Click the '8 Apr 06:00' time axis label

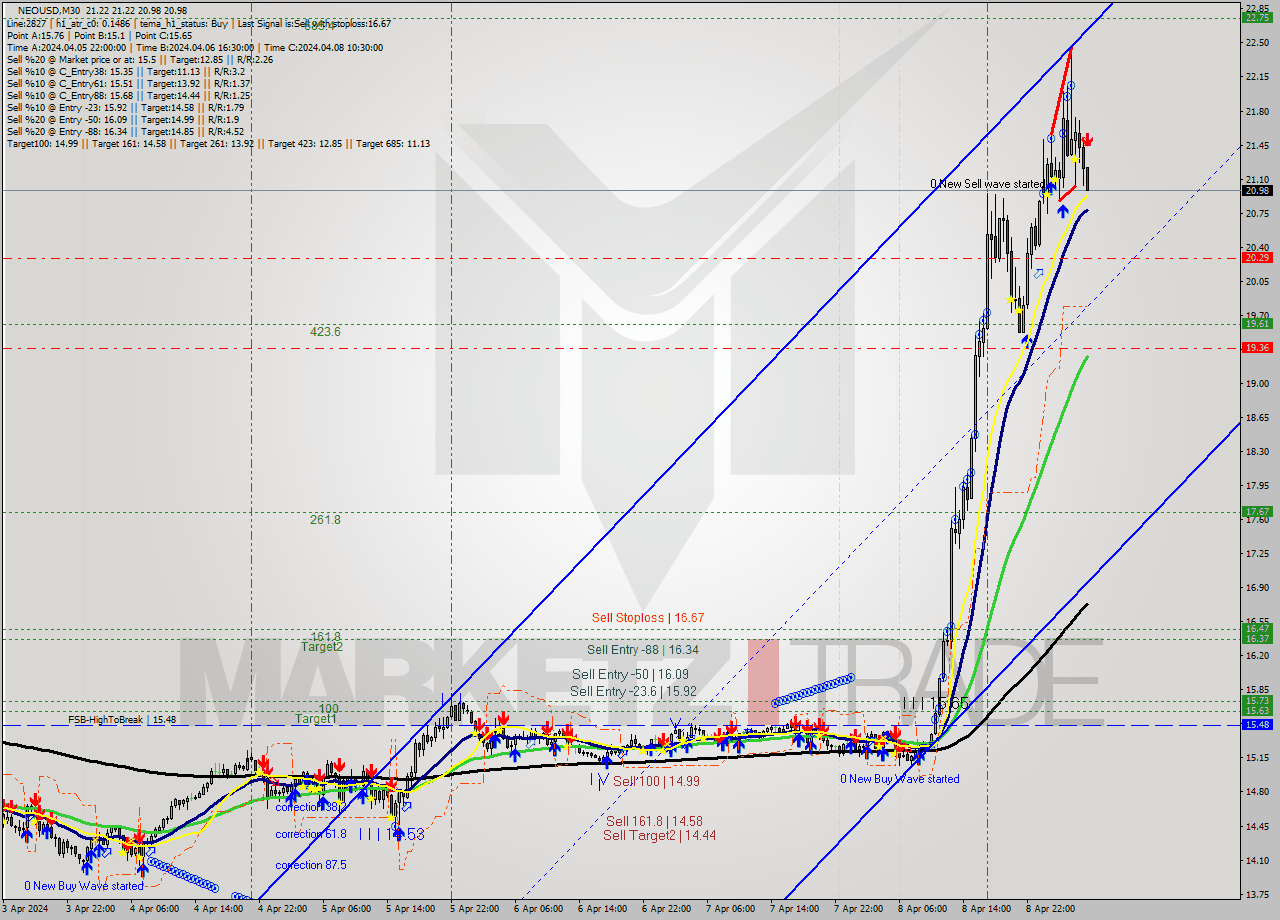[x=923, y=909]
